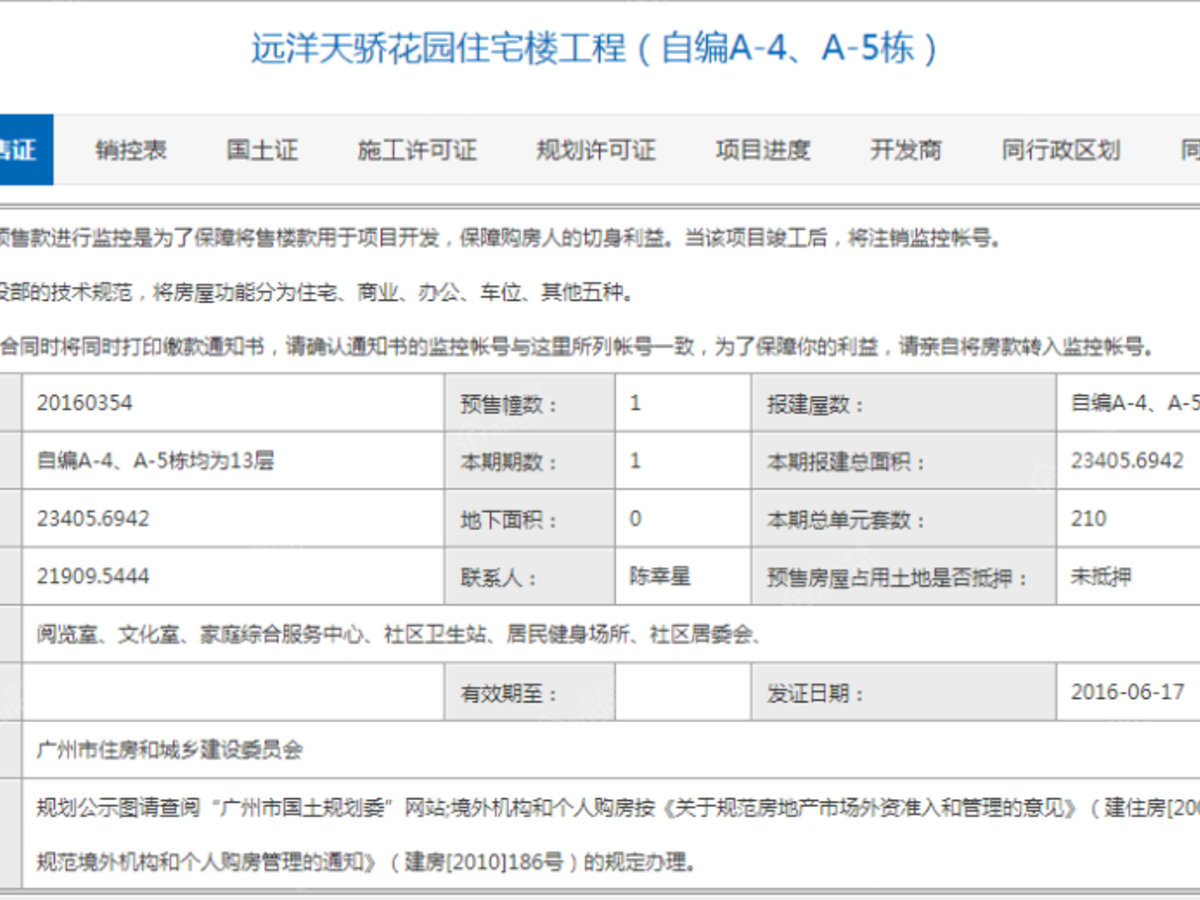Viewport: 1200px width, 900px height.
Task: Click the 联系人 label cell
Action: pyautogui.click(x=530, y=577)
